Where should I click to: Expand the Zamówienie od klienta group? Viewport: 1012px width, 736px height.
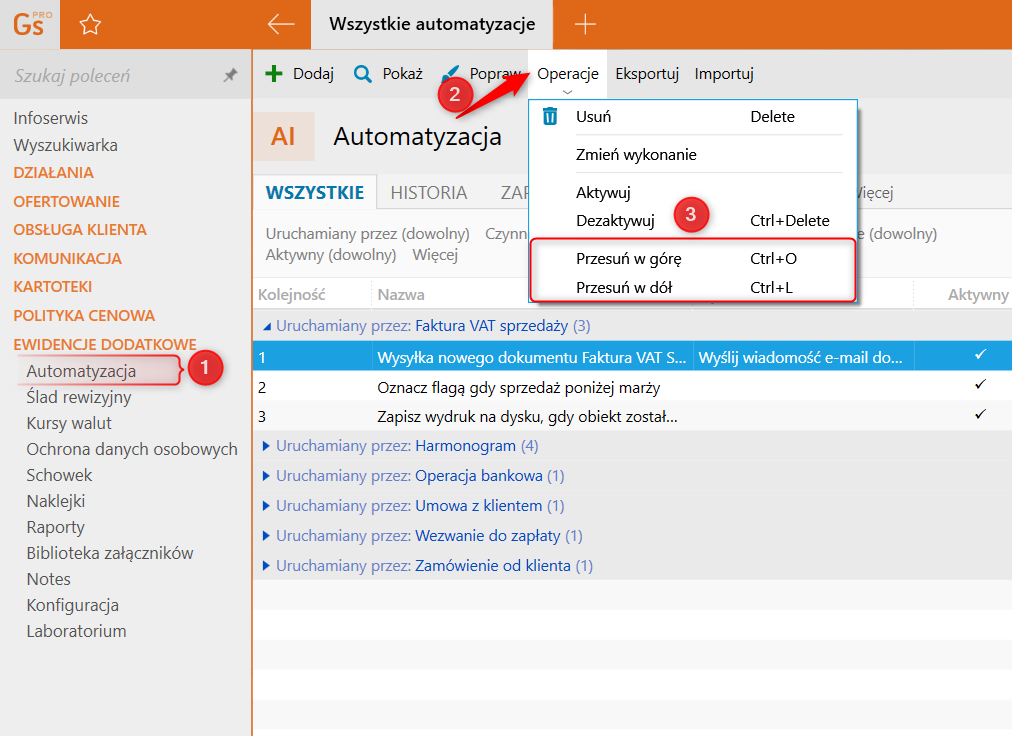[x=266, y=566]
